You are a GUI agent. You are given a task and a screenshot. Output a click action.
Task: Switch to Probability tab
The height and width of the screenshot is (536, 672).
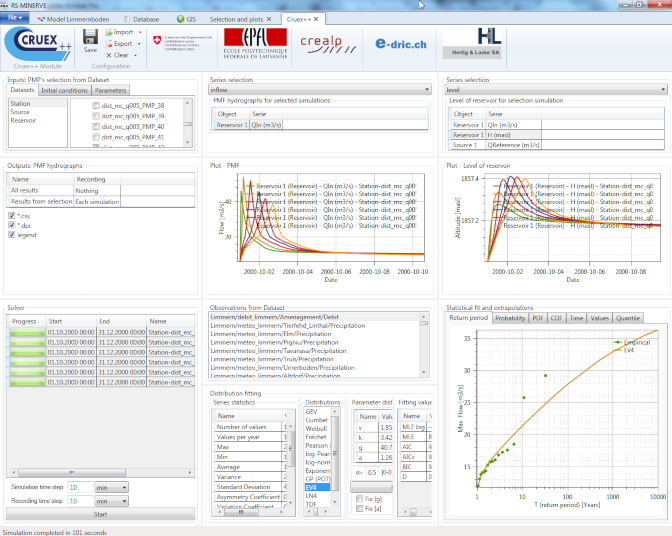(x=510, y=318)
